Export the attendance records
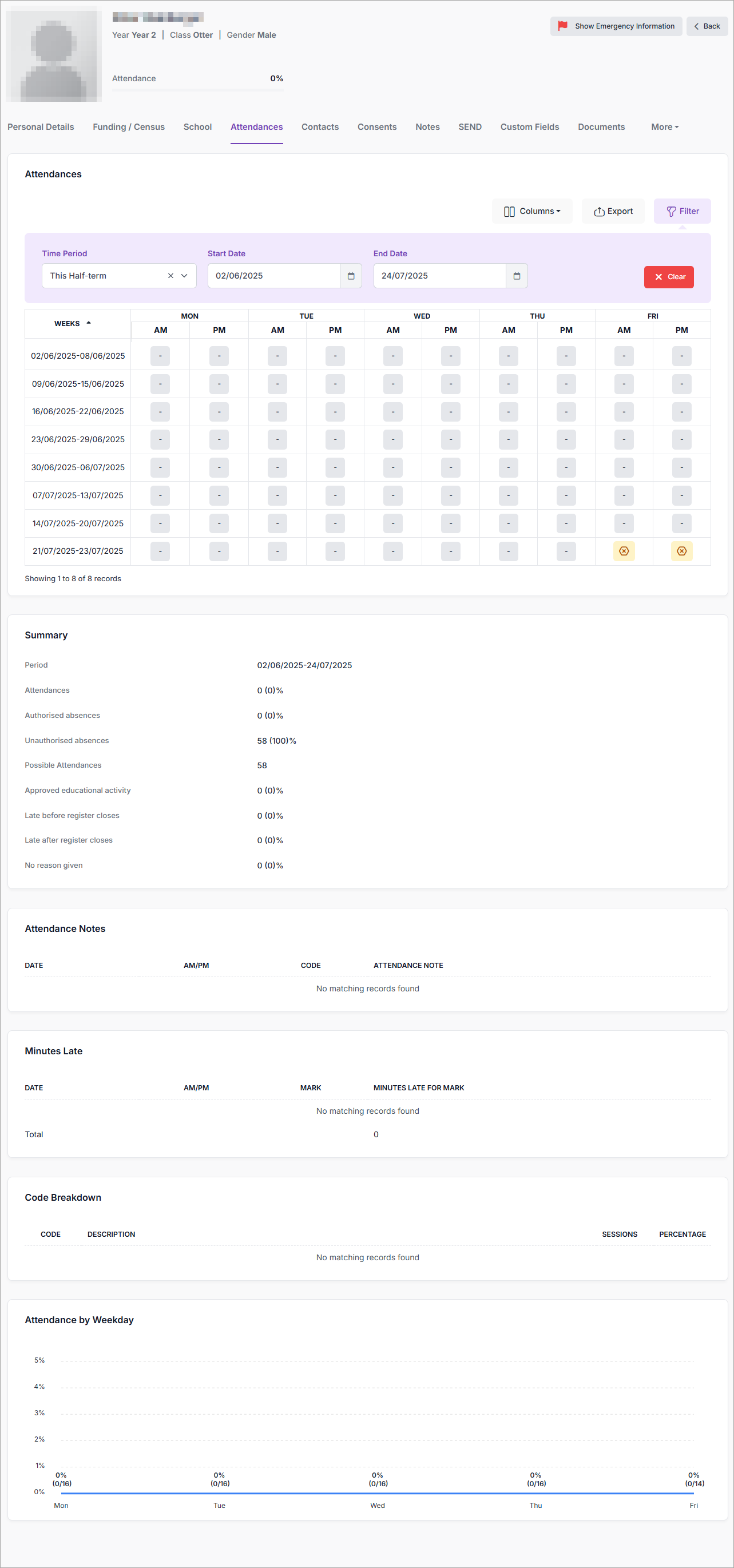The image size is (734, 1568). [613, 211]
